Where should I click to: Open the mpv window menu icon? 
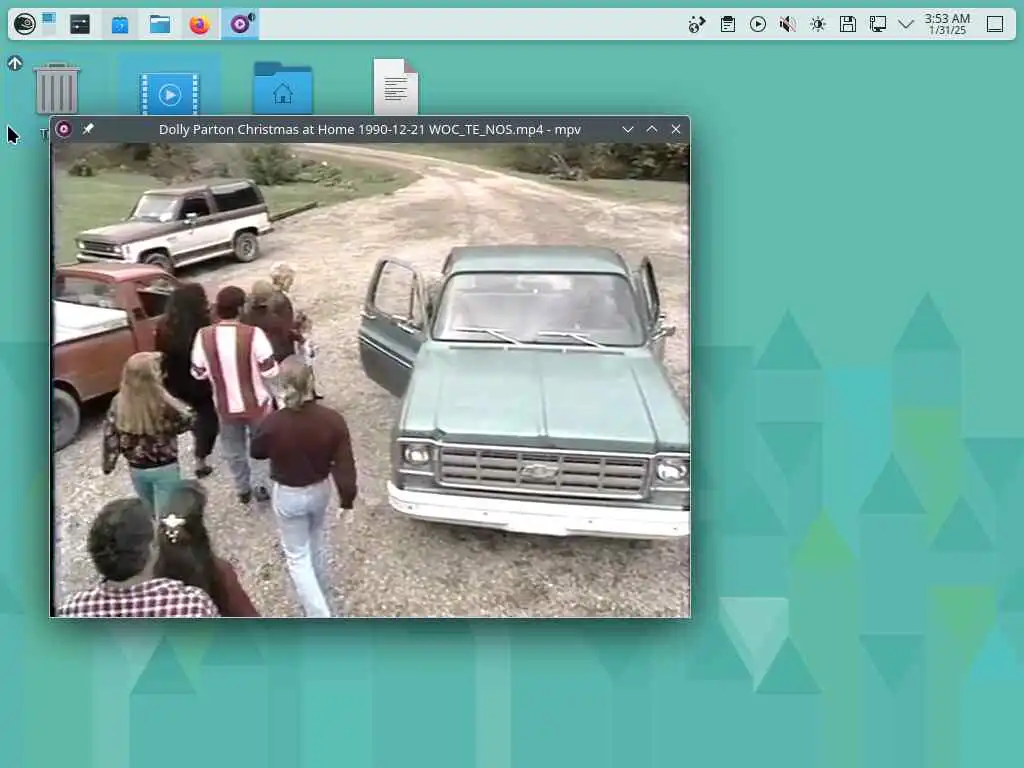tap(64, 129)
